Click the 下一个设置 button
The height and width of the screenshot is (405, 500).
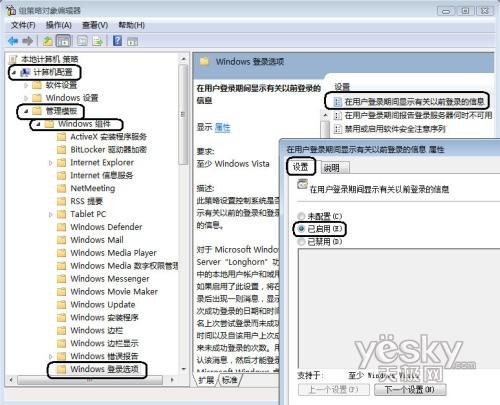[410, 389]
